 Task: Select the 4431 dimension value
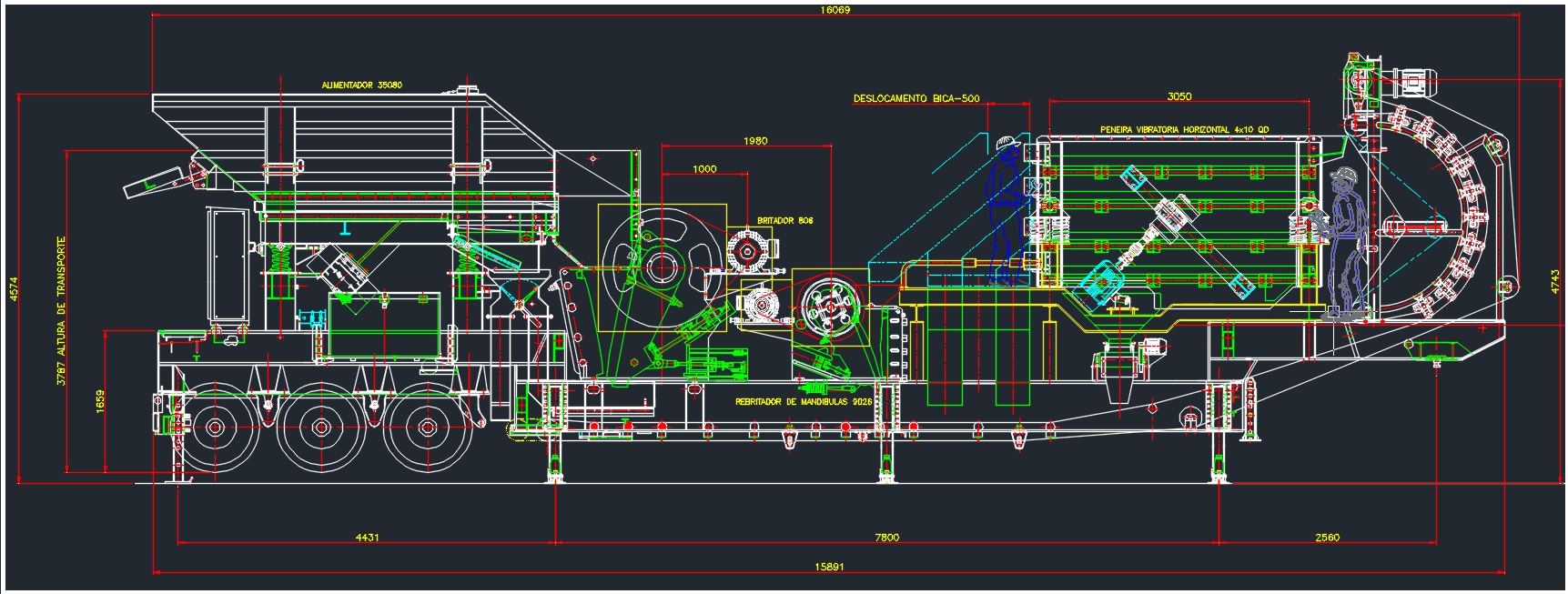point(367,538)
